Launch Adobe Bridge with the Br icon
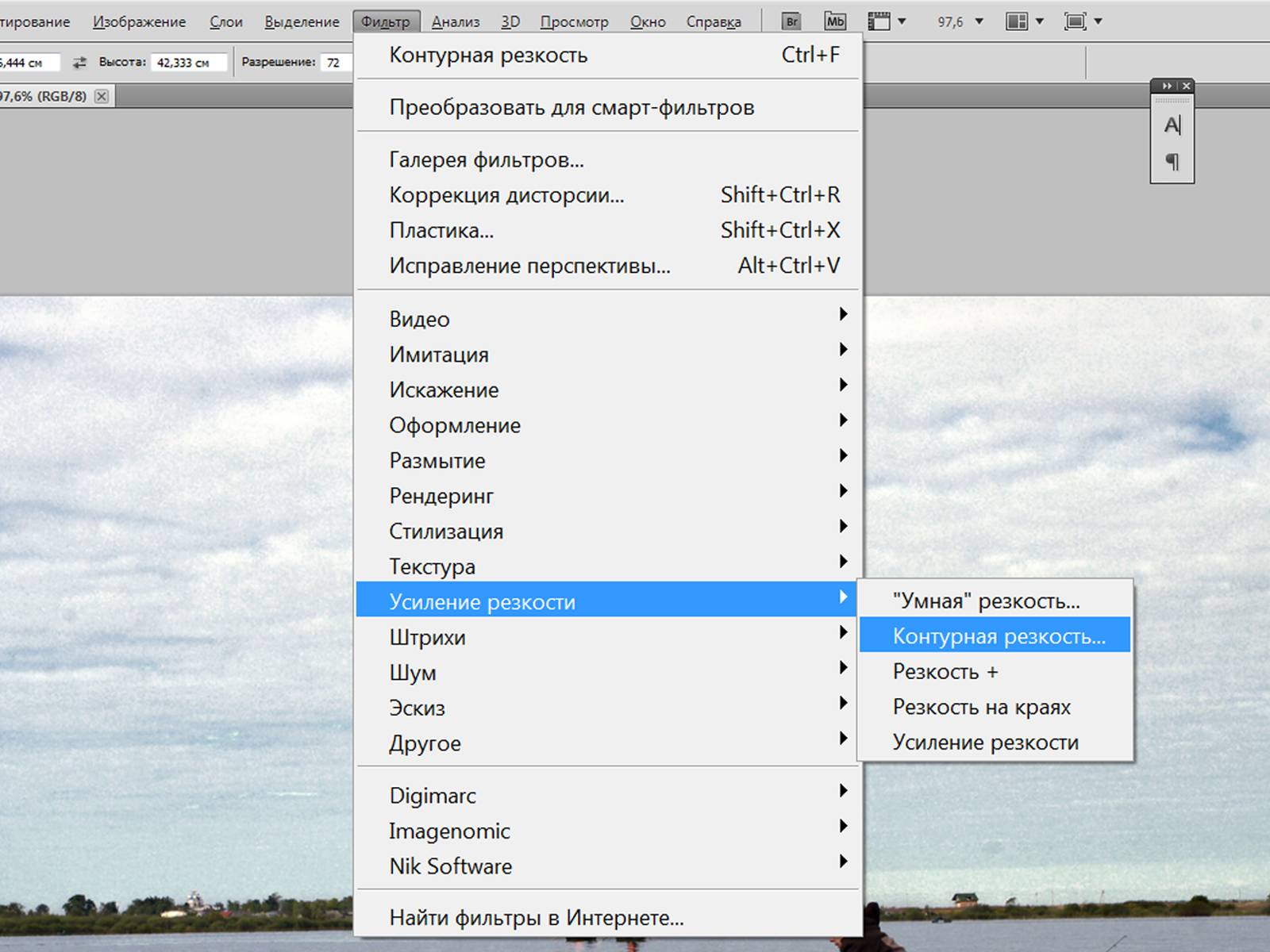 coord(791,21)
